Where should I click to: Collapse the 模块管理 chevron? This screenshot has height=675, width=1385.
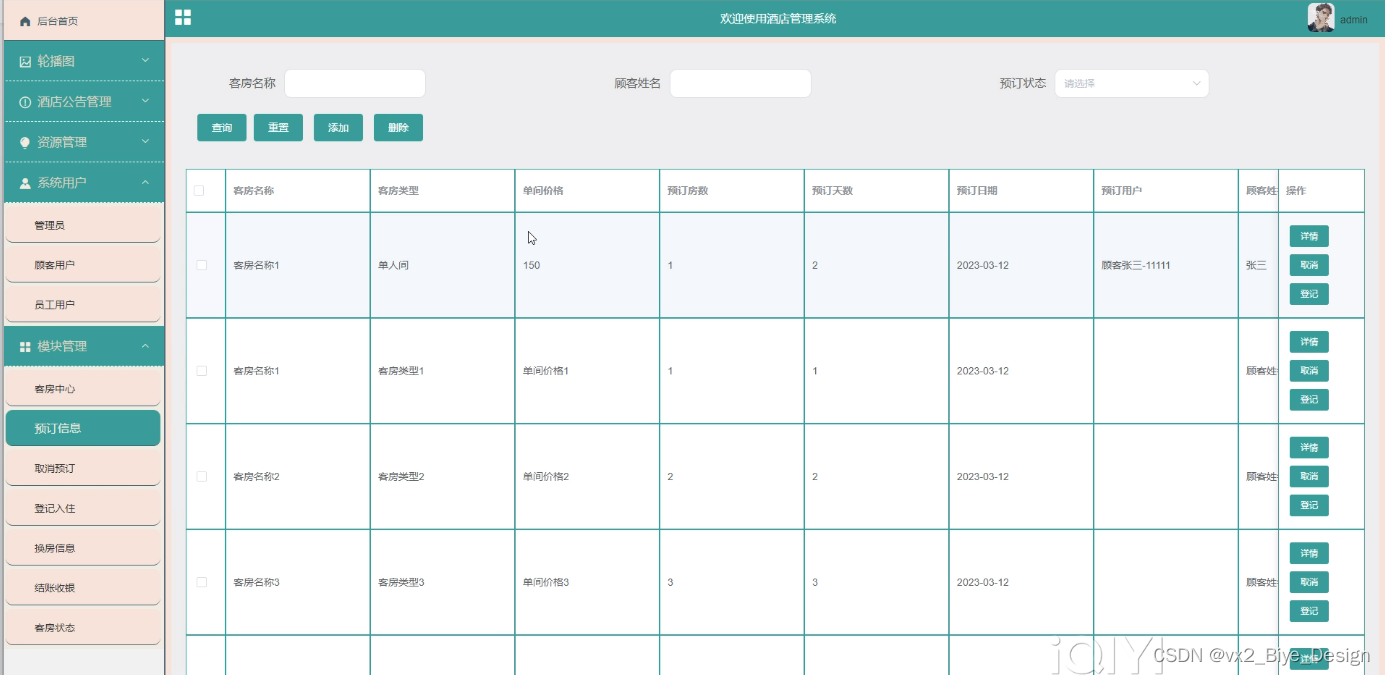coord(145,346)
